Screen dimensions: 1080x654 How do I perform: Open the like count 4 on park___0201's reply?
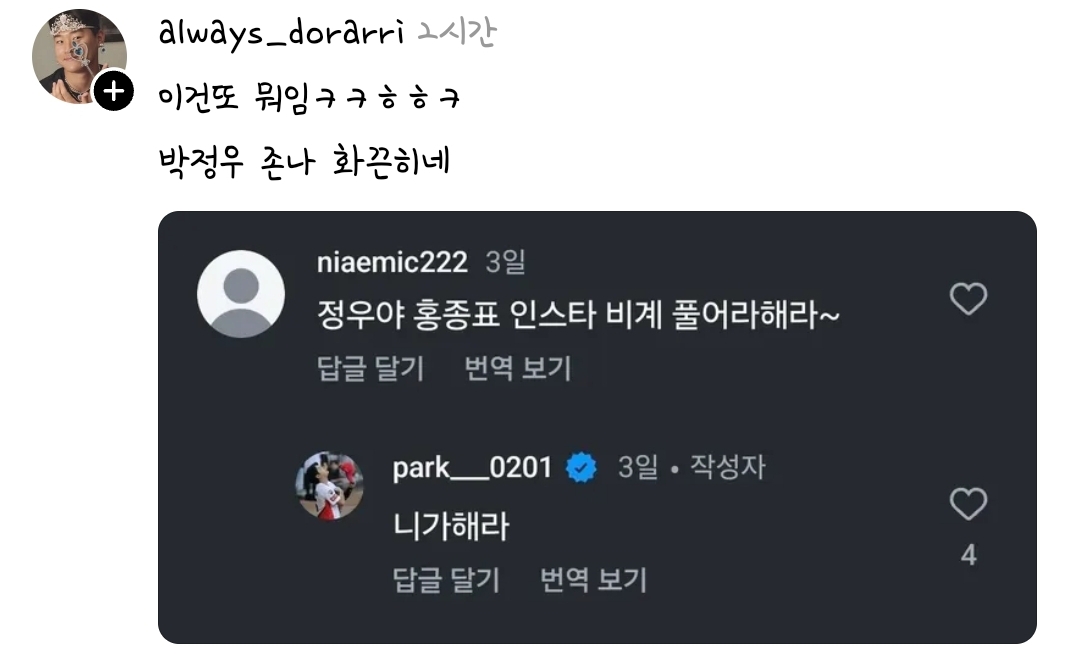point(968,555)
